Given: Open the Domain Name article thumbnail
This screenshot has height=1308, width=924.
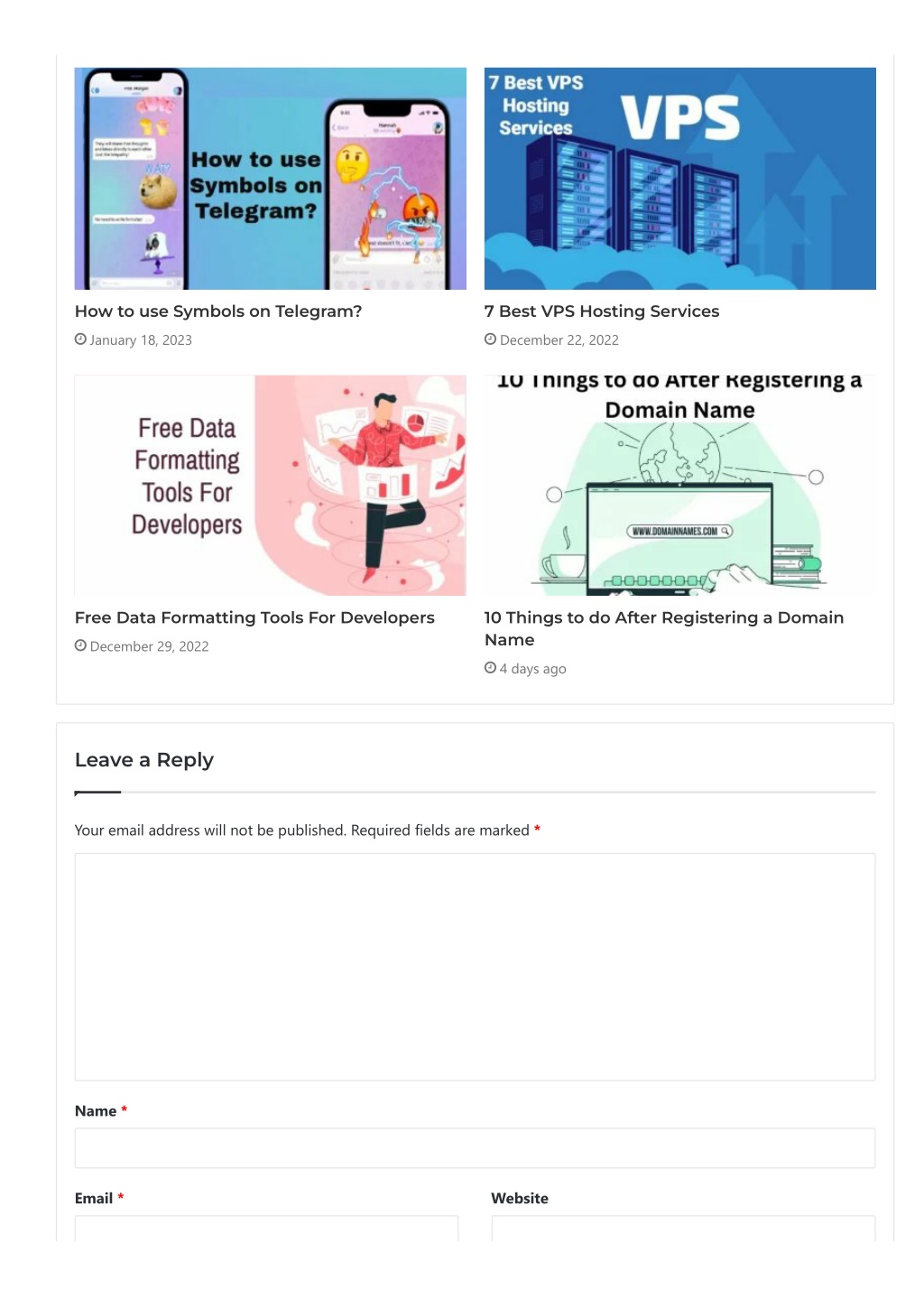Looking at the screenshot, I should click(x=680, y=485).
